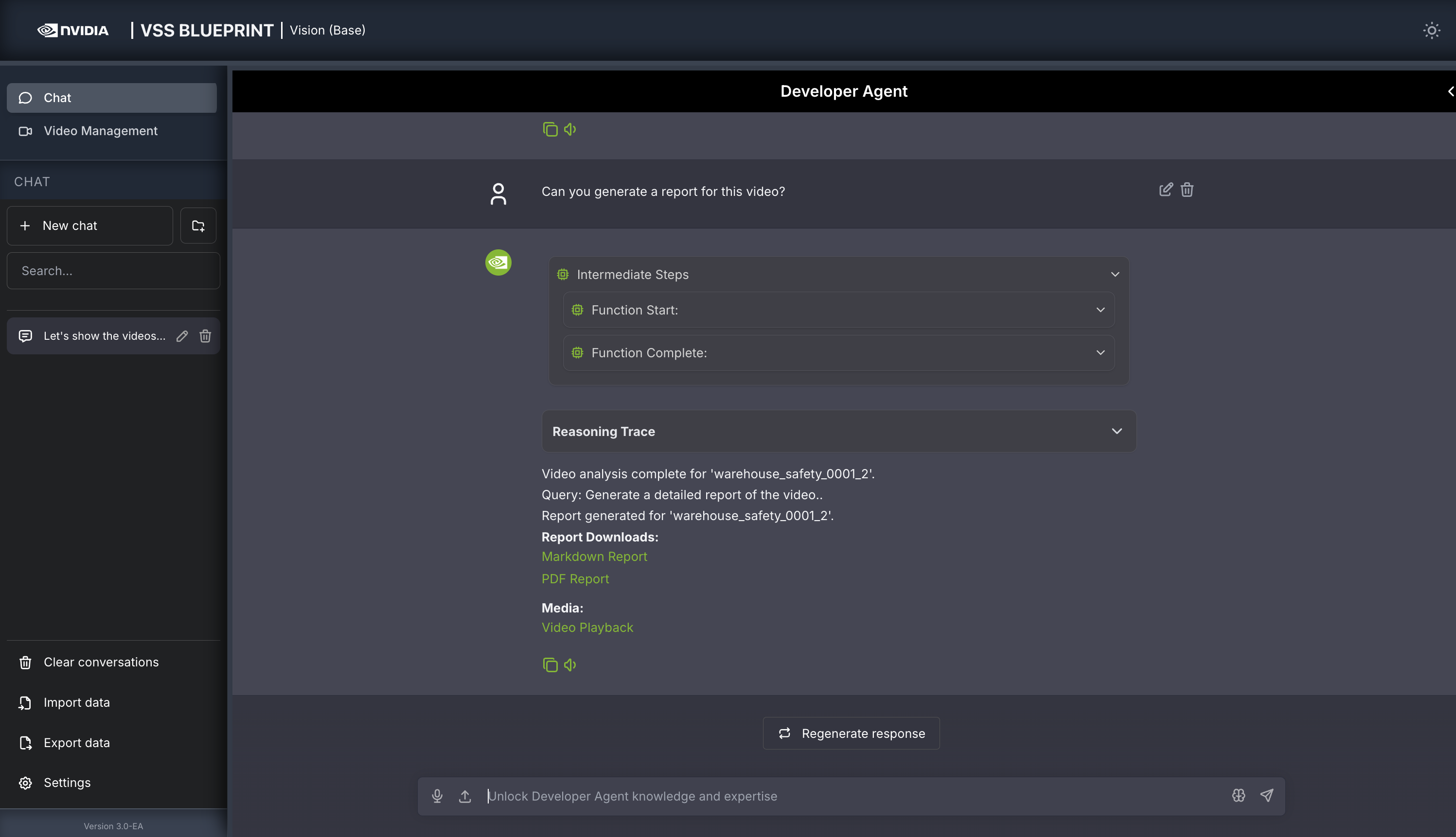Open the PDF Report link
Viewport: 1456px width, 837px height.
point(575,579)
